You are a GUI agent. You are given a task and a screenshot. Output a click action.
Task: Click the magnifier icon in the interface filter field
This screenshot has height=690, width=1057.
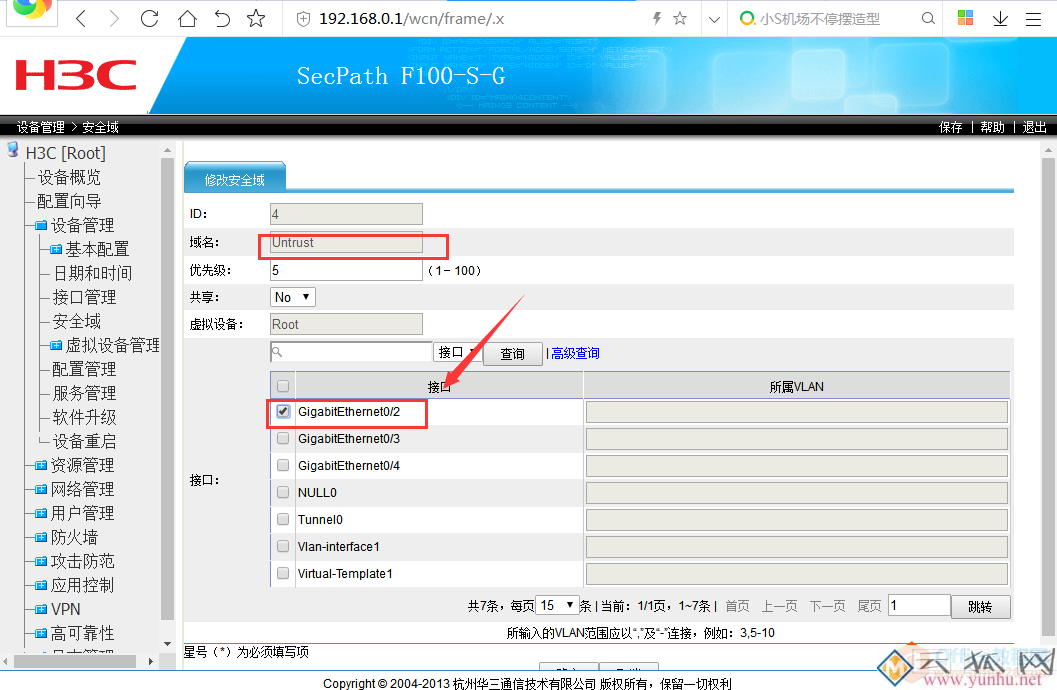tap(277, 352)
